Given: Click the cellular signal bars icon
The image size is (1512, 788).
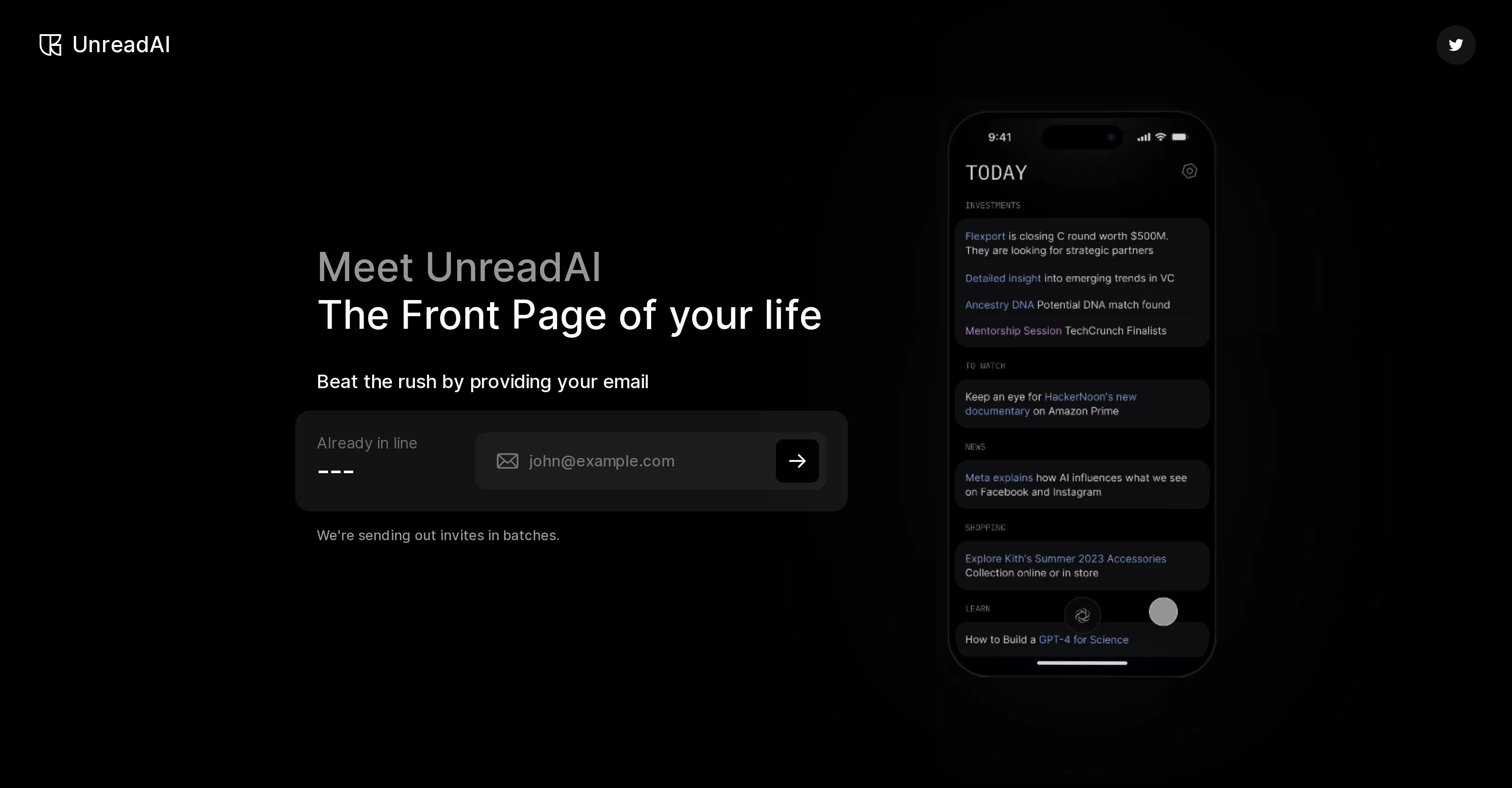Looking at the screenshot, I should pos(1143,137).
